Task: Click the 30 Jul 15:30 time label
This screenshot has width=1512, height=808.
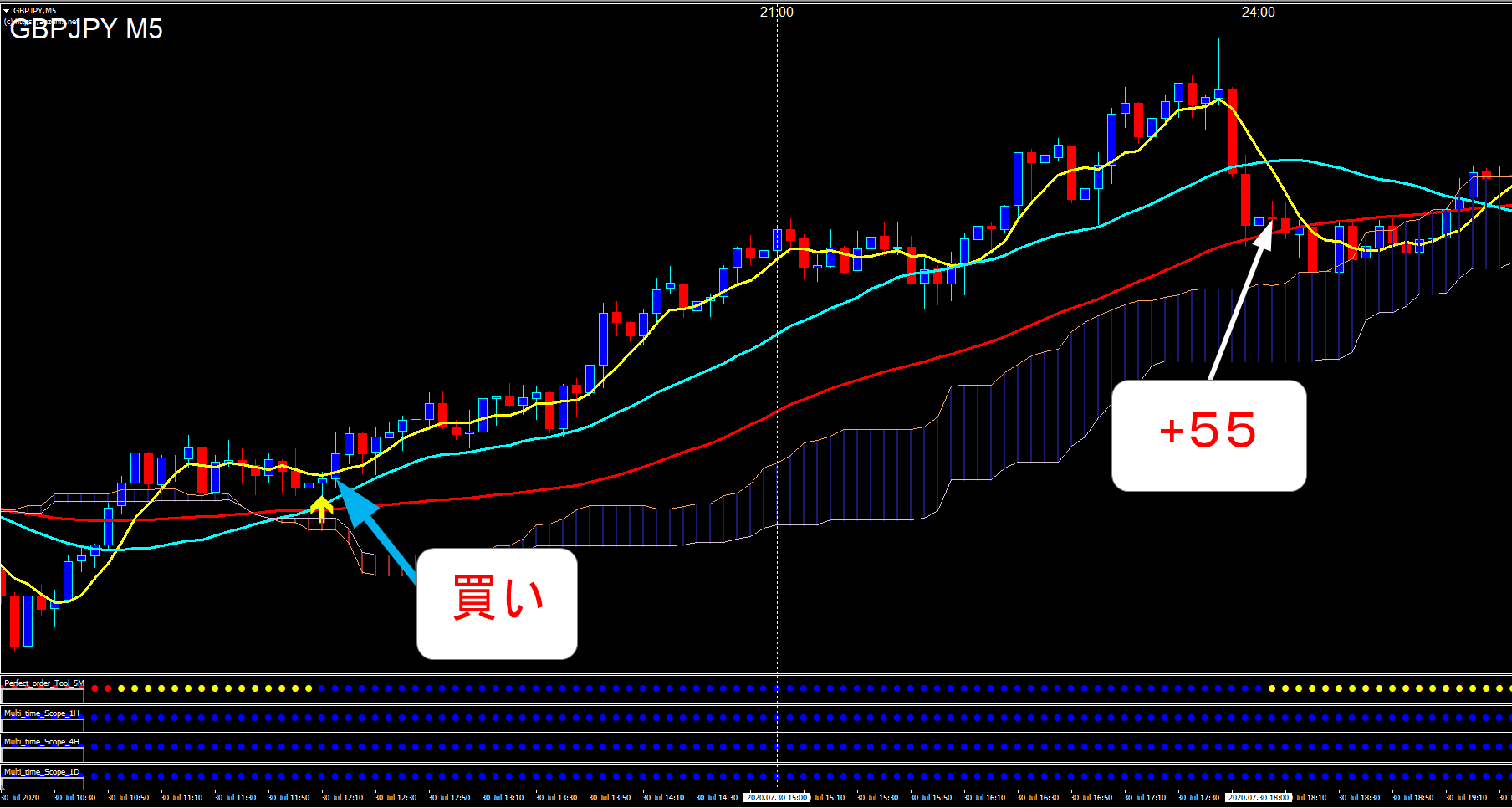Action: [877, 798]
